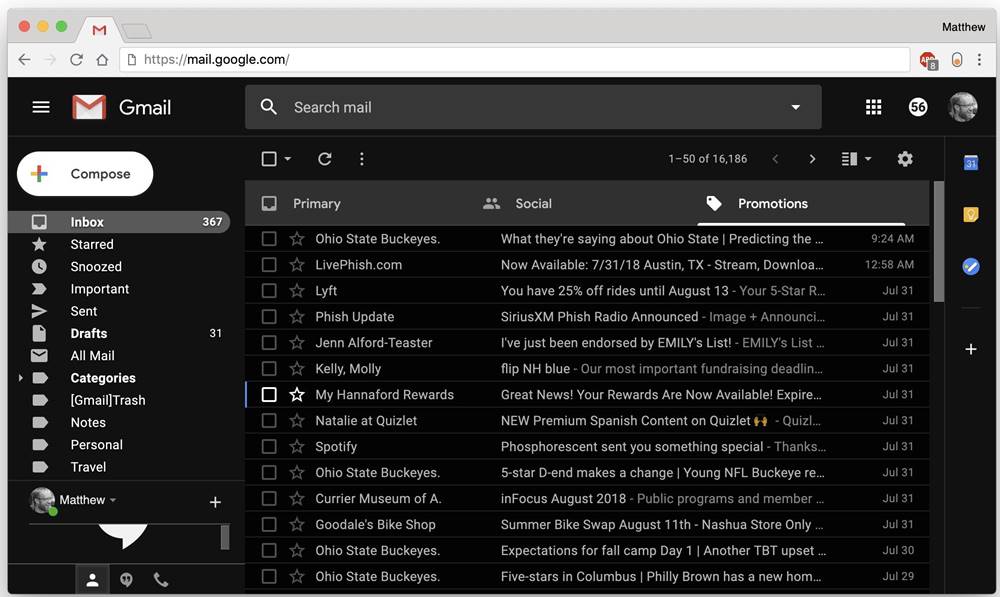The width and height of the screenshot is (1000, 597).
Task: Switch to the phone calls icon
Action: click(x=161, y=580)
